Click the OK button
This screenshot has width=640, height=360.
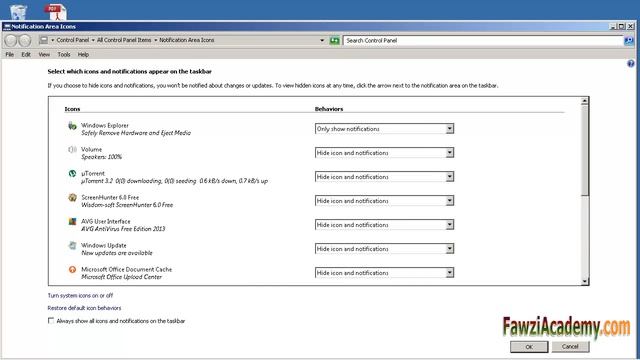[x=529, y=347]
